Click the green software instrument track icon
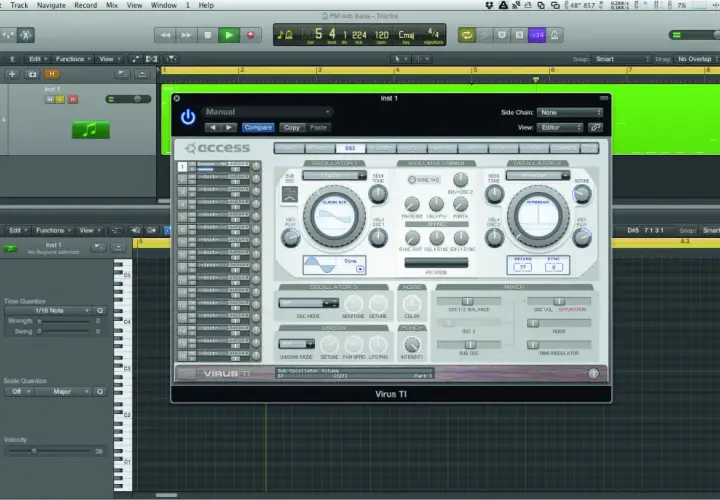The image size is (720, 500). coord(91,130)
